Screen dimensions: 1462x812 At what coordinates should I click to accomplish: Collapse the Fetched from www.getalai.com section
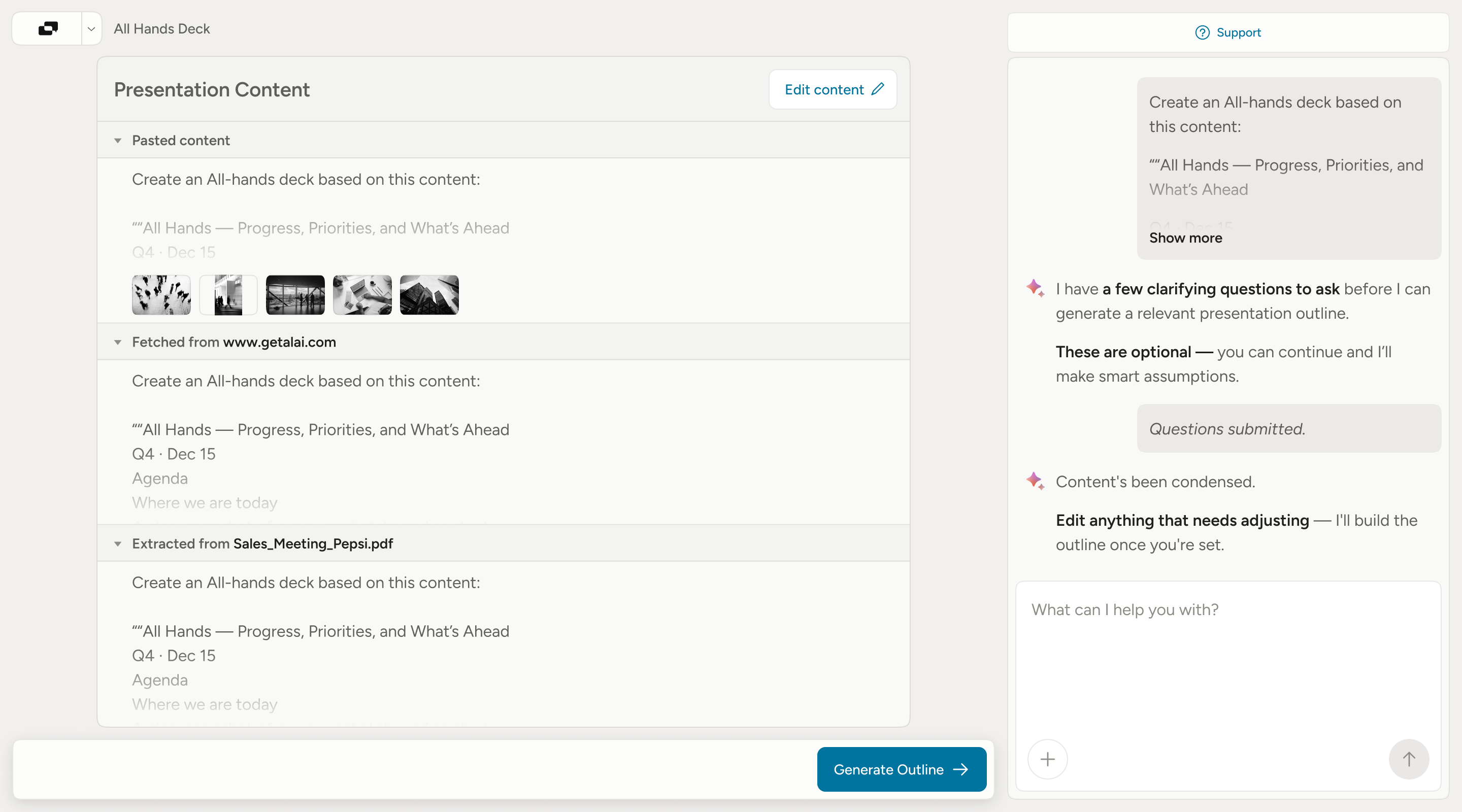click(x=117, y=342)
